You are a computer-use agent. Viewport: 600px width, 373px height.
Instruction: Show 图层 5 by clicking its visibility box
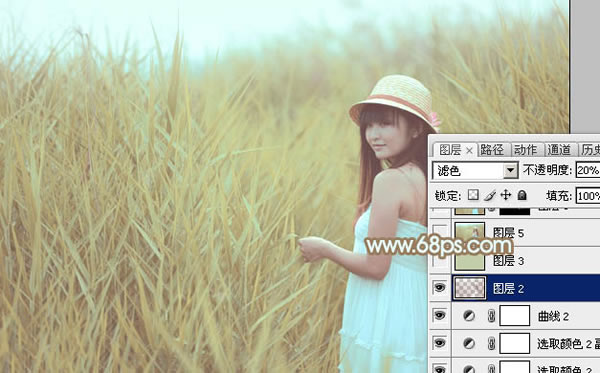(x=440, y=232)
